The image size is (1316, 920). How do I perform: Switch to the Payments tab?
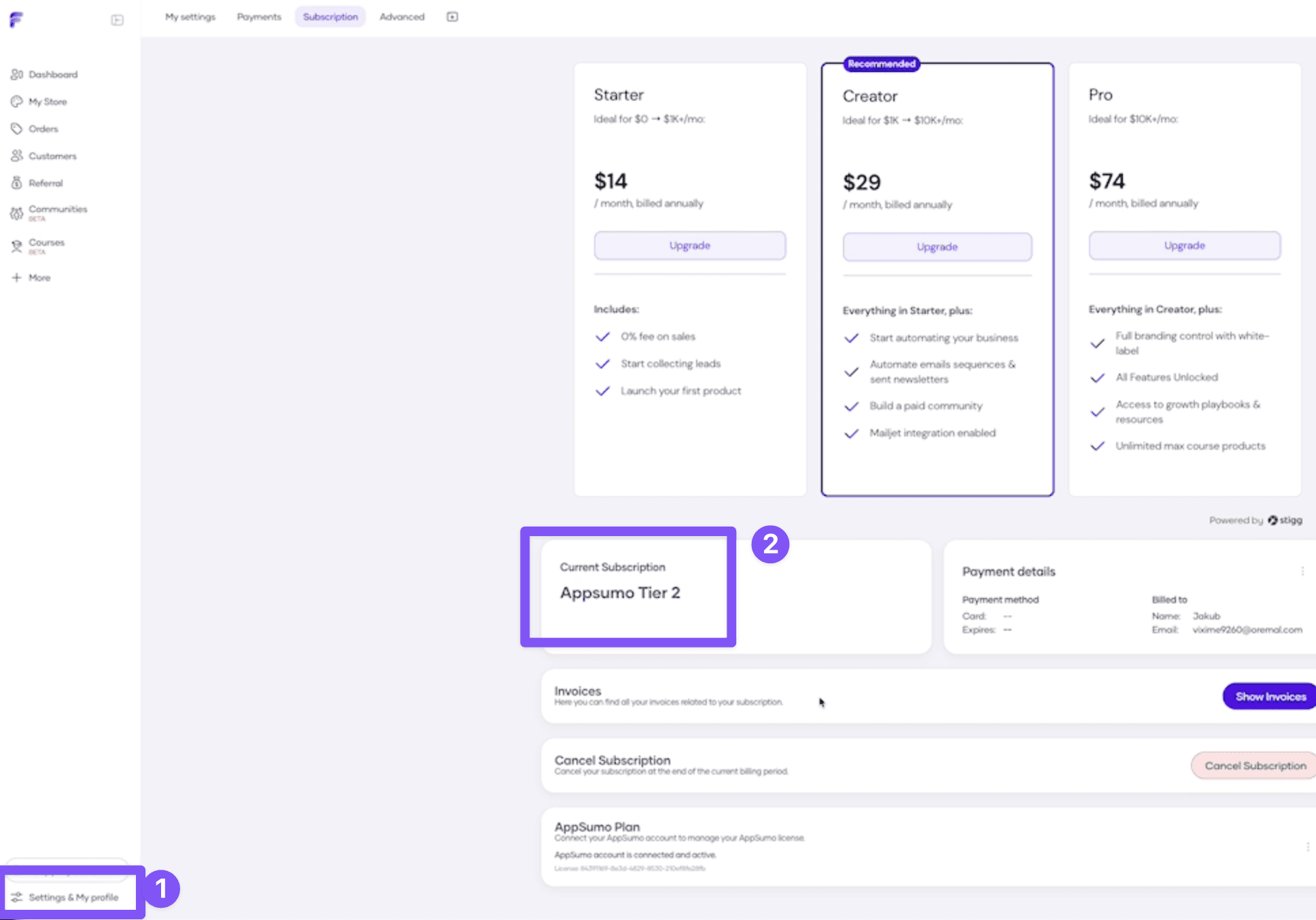259,17
